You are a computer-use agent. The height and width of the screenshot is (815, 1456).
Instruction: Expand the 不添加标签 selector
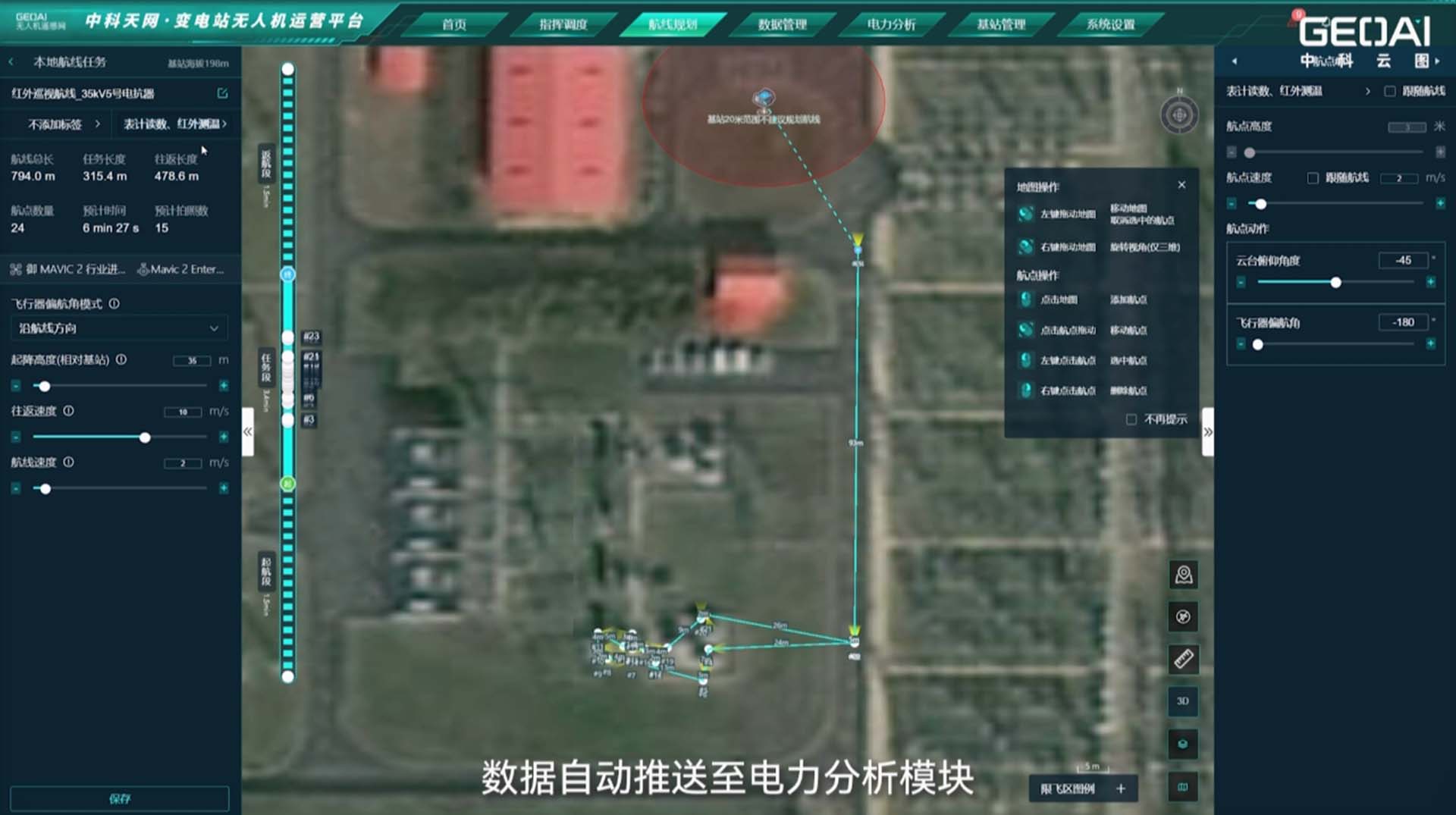pos(64,124)
